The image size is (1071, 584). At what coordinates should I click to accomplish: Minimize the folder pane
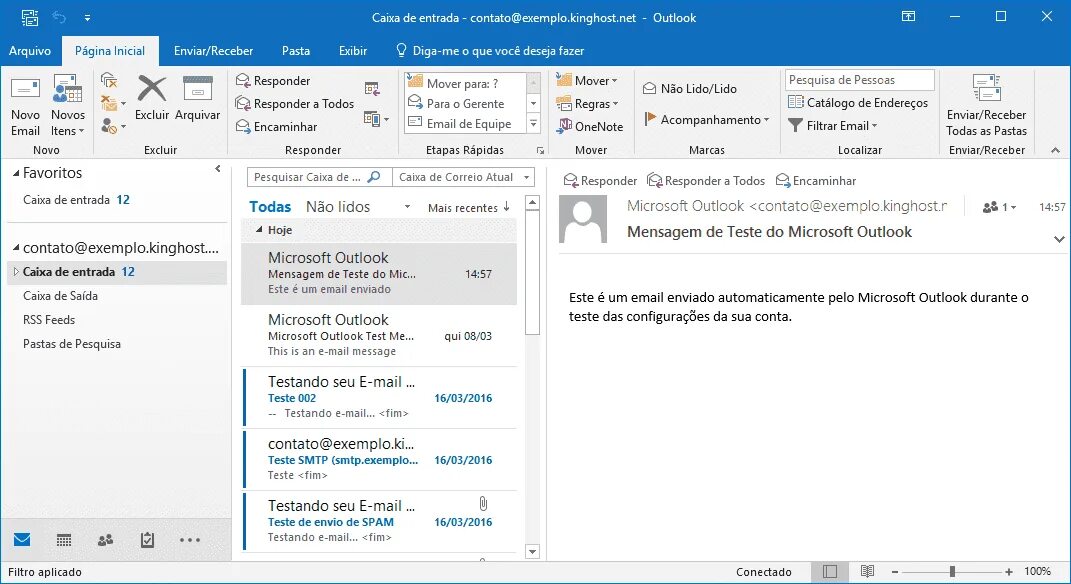coord(218,168)
